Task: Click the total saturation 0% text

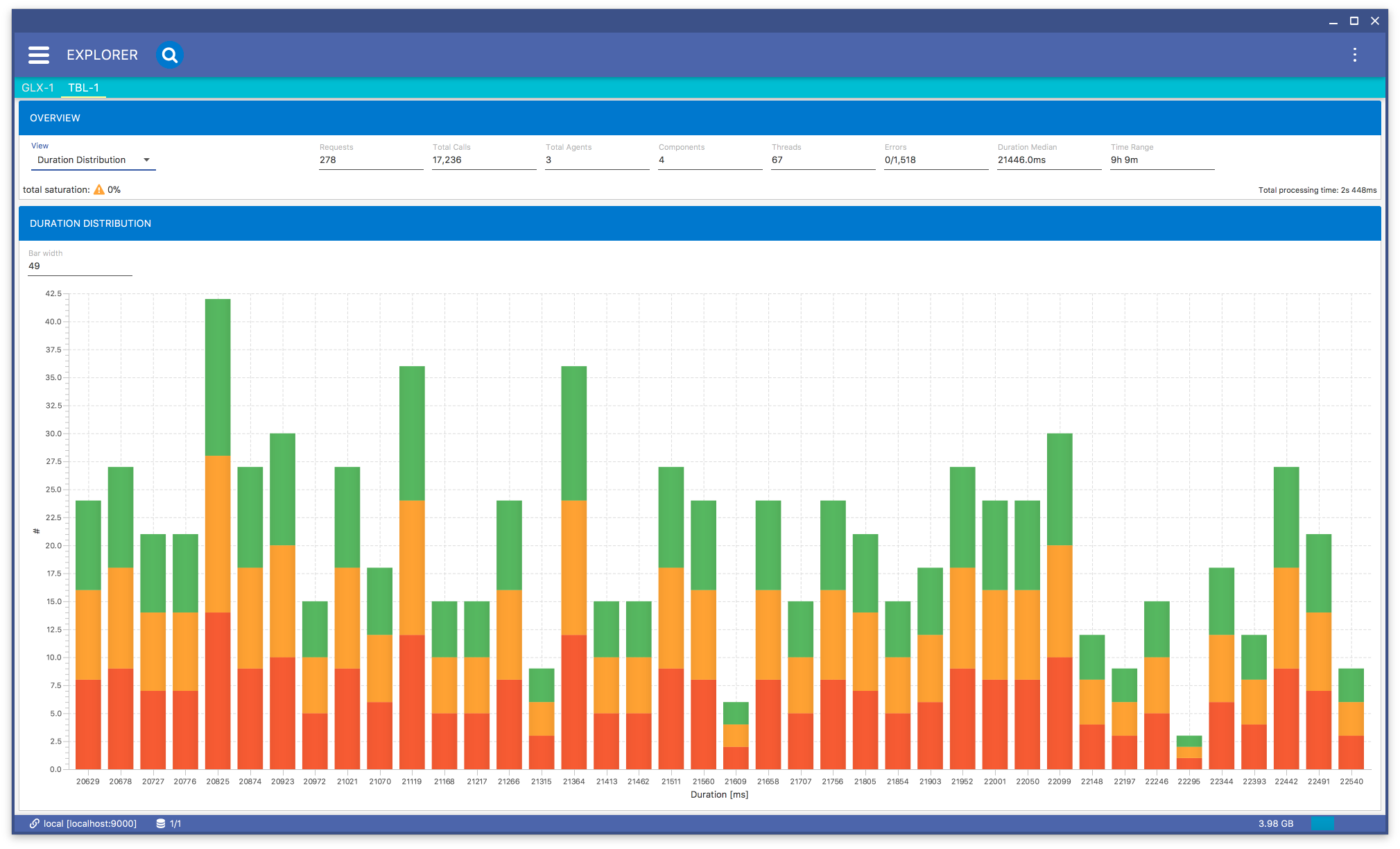Action: [x=71, y=189]
